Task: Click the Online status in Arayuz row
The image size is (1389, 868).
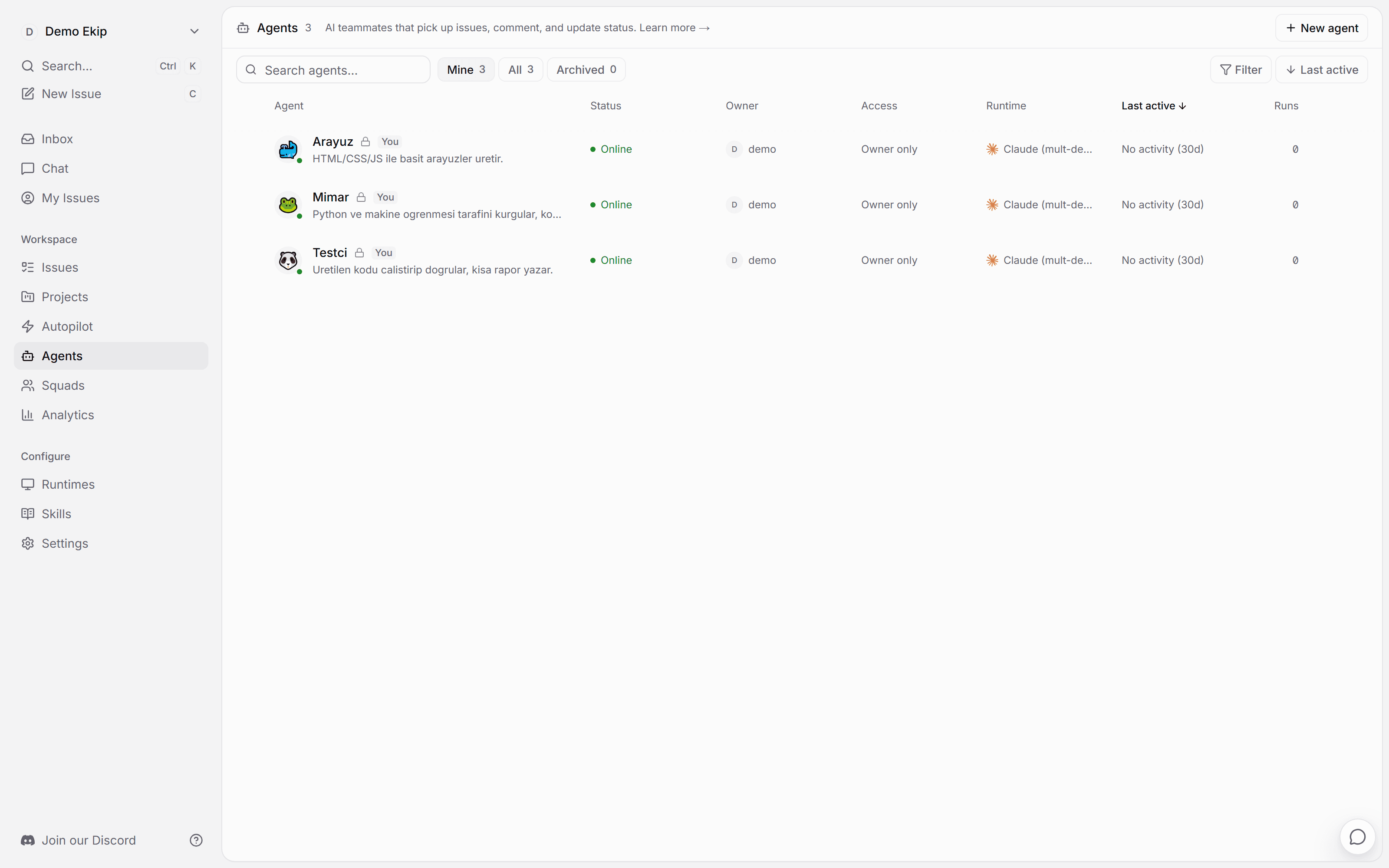Action: [611, 149]
